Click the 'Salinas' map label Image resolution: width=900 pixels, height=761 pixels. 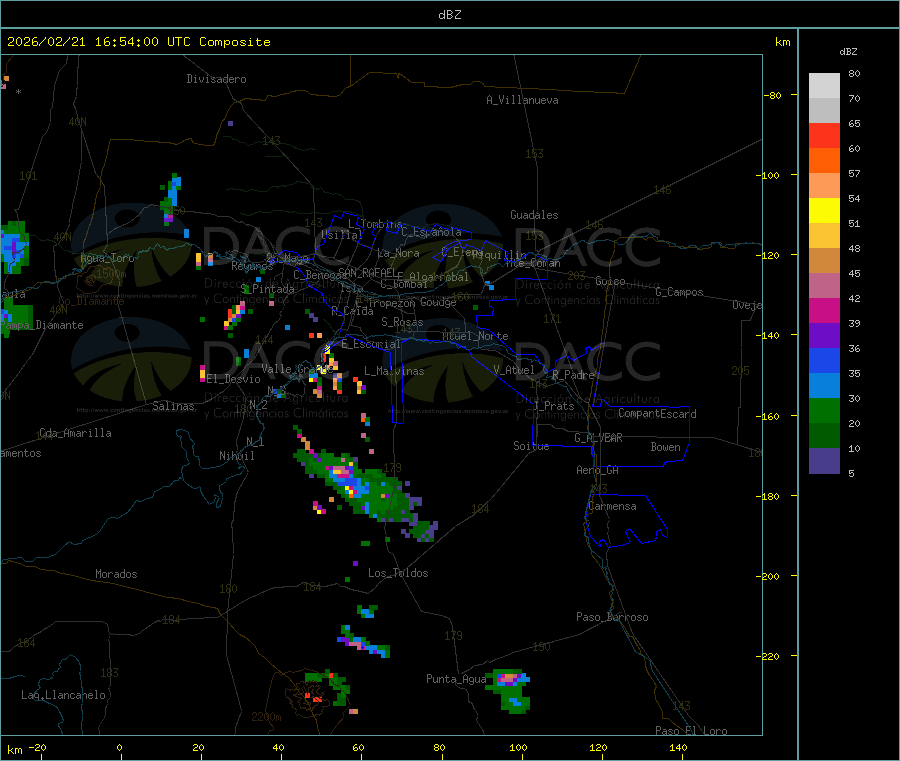pos(173,406)
